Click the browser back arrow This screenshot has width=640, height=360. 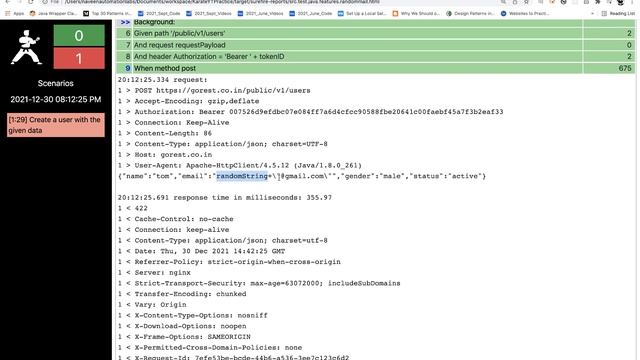point(8,2)
